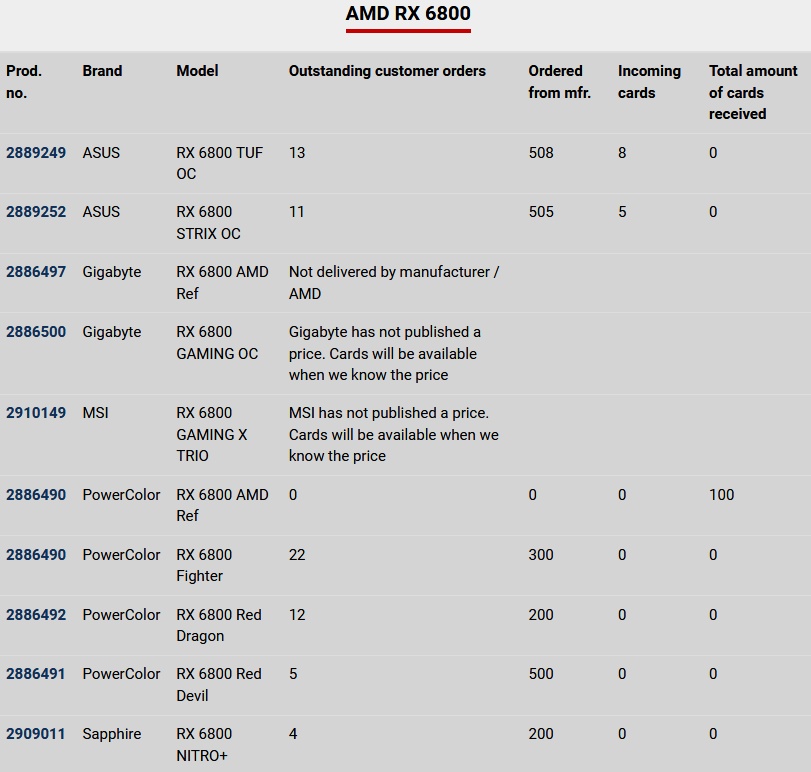
Task: Select the 'RX 6800 STRIX OC' model cell
Action: 208,222
